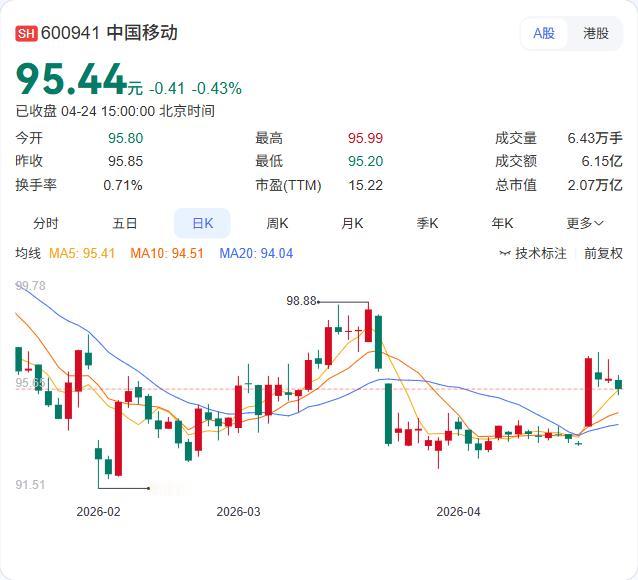The height and width of the screenshot is (580, 638).
Task: Click the 昨收 value 95.85
Action: tap(125, 161)
